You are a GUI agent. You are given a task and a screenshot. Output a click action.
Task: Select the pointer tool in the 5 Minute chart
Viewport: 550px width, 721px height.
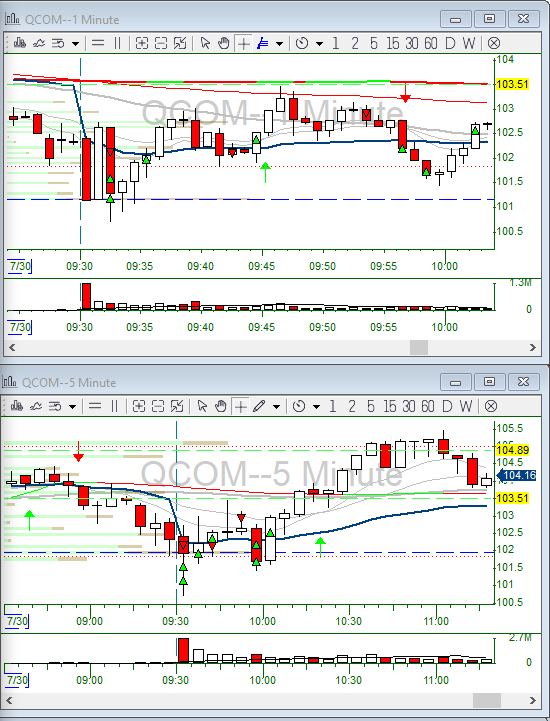(x=202, y=406)
